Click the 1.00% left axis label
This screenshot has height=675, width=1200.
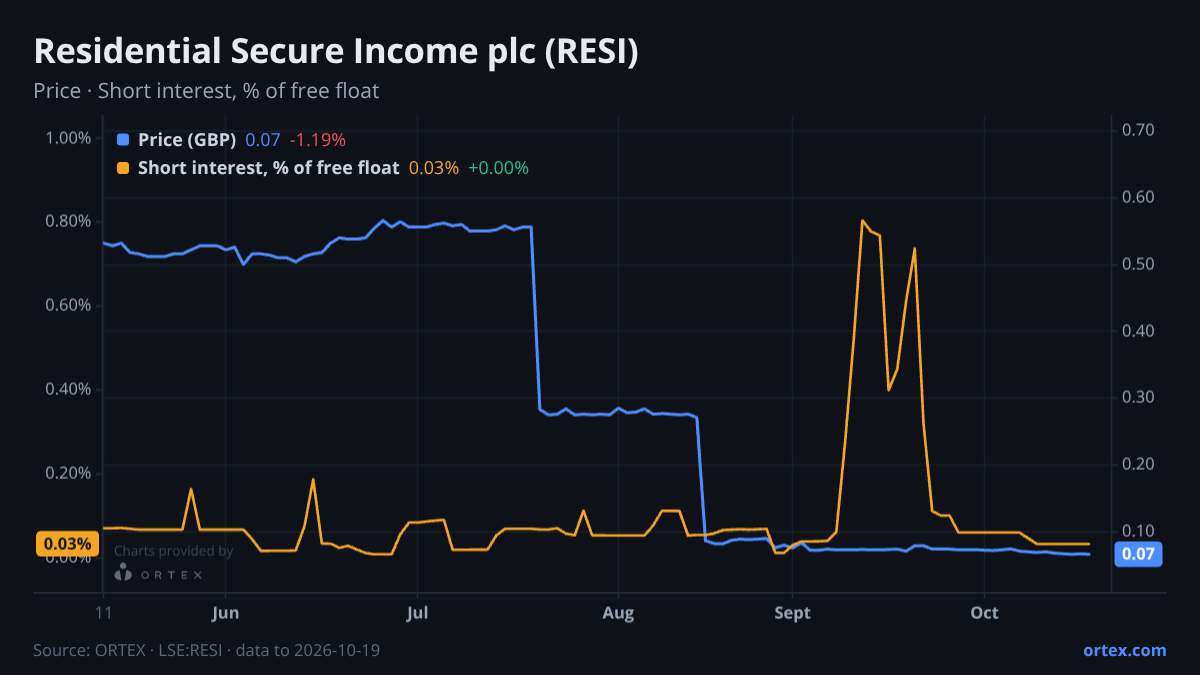69,137
